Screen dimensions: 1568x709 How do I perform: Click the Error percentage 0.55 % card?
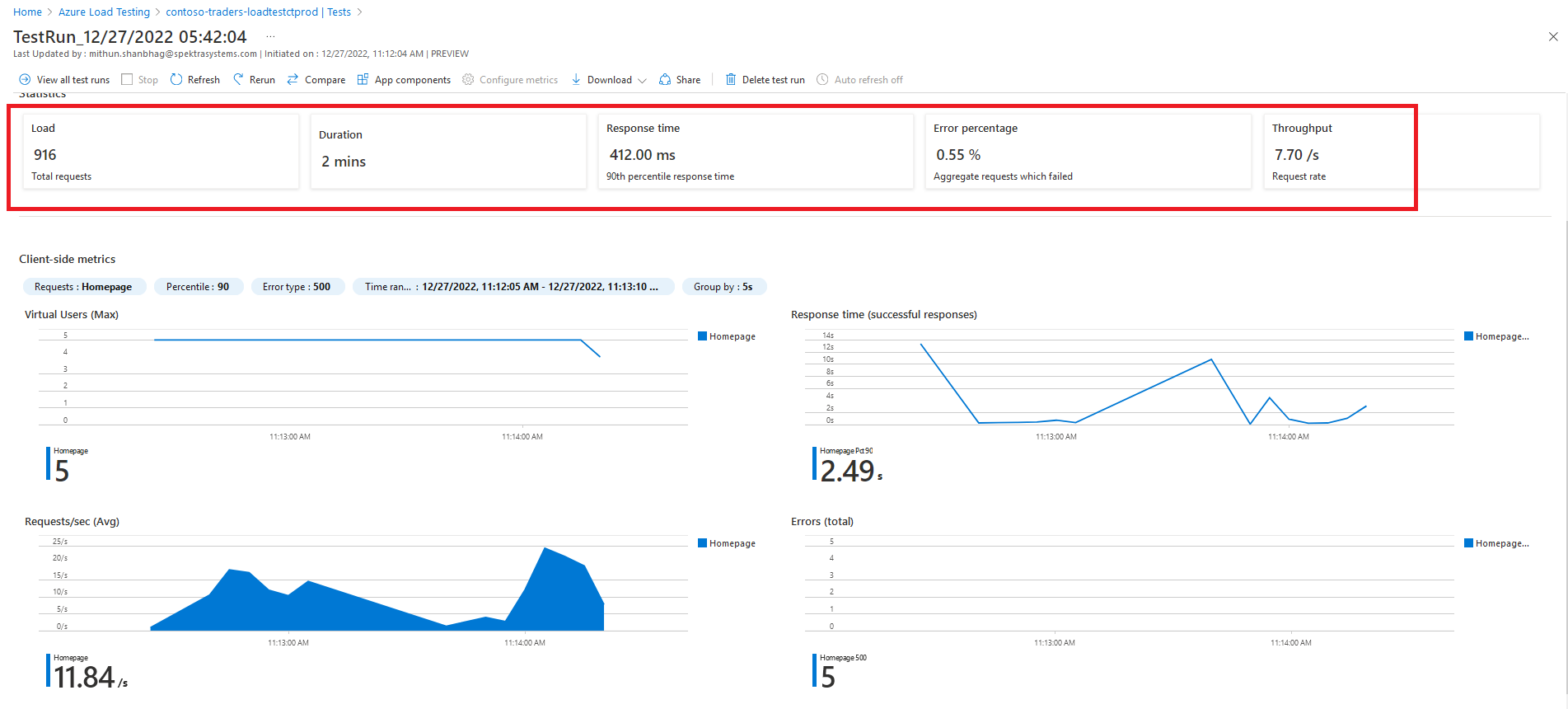[x=1088, y=152]
